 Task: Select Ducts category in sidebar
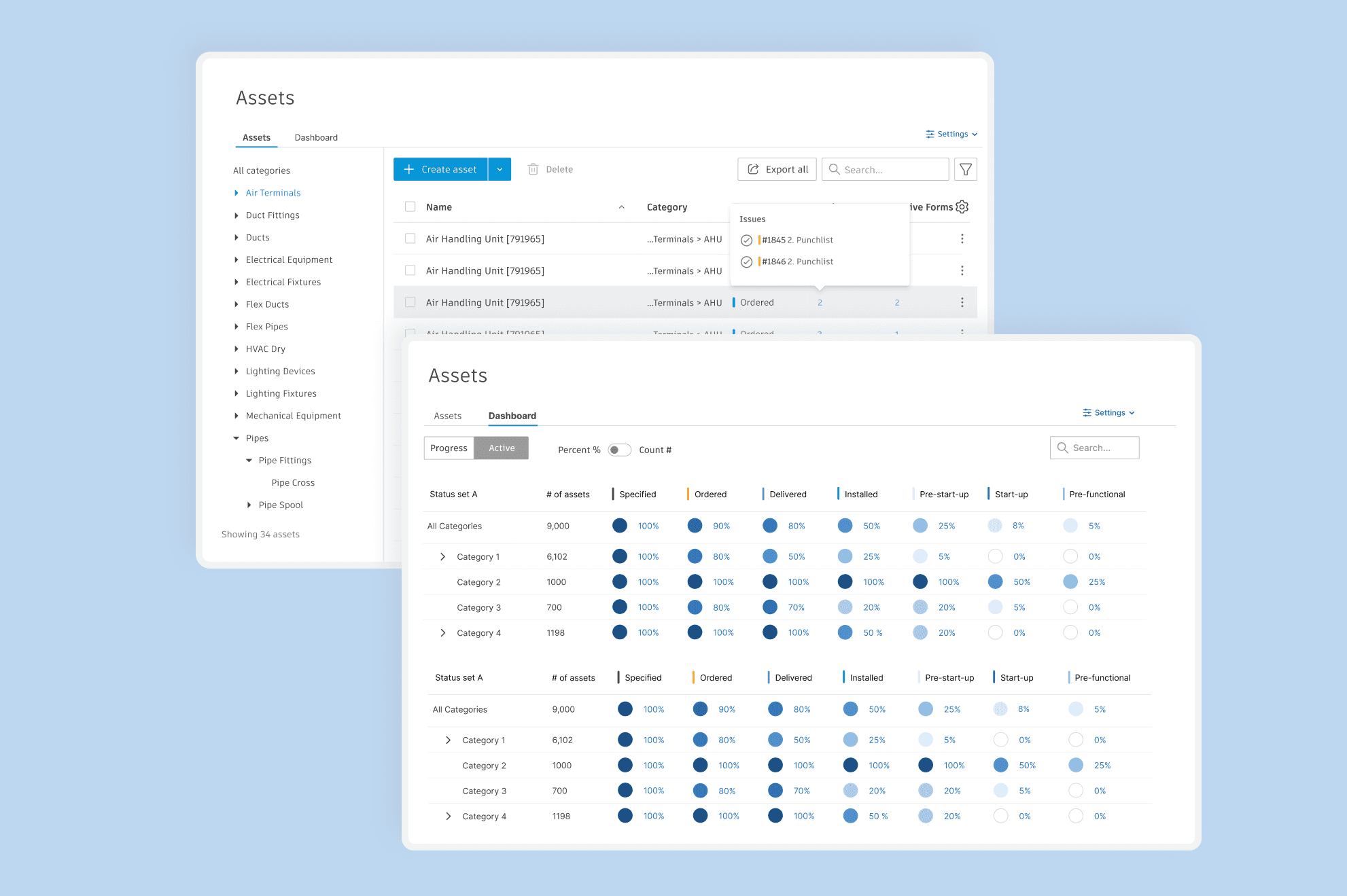coord(258,237)
